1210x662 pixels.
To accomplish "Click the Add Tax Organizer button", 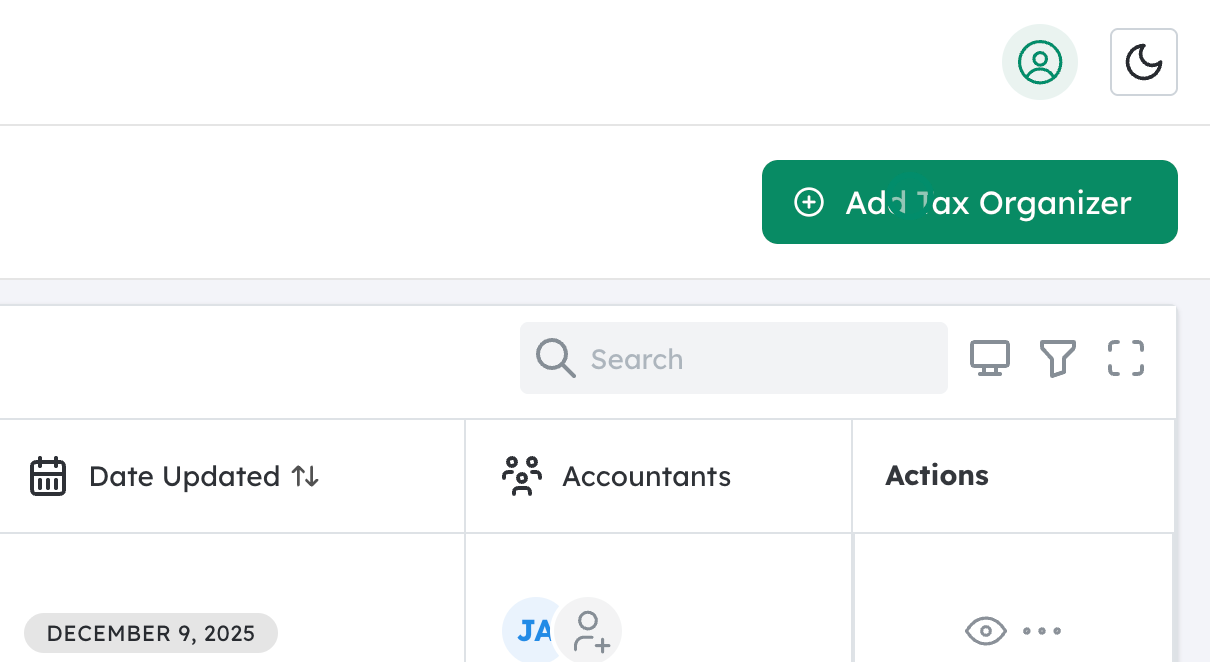I will 969,202.
